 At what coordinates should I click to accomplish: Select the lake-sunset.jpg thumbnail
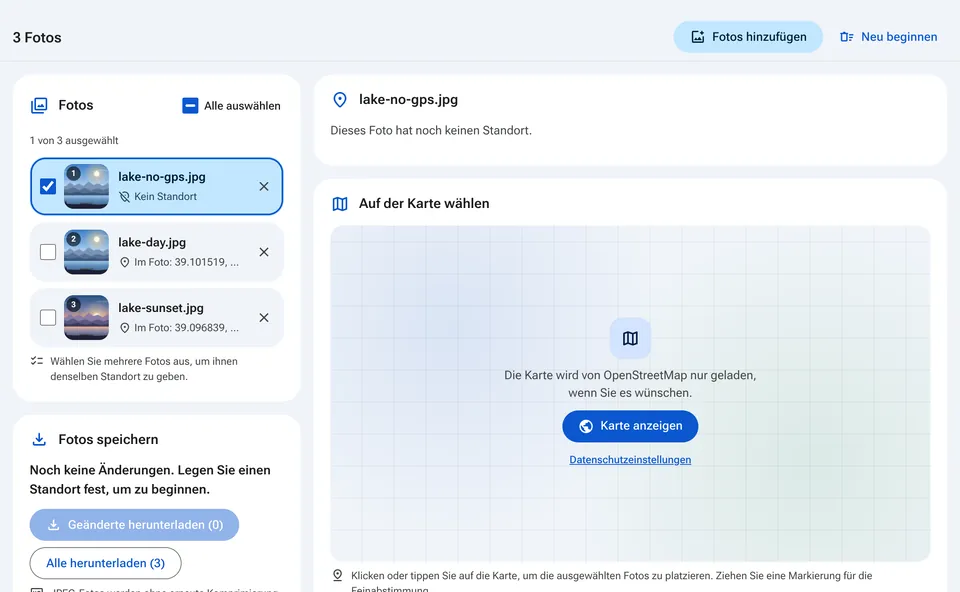(86, 317)
